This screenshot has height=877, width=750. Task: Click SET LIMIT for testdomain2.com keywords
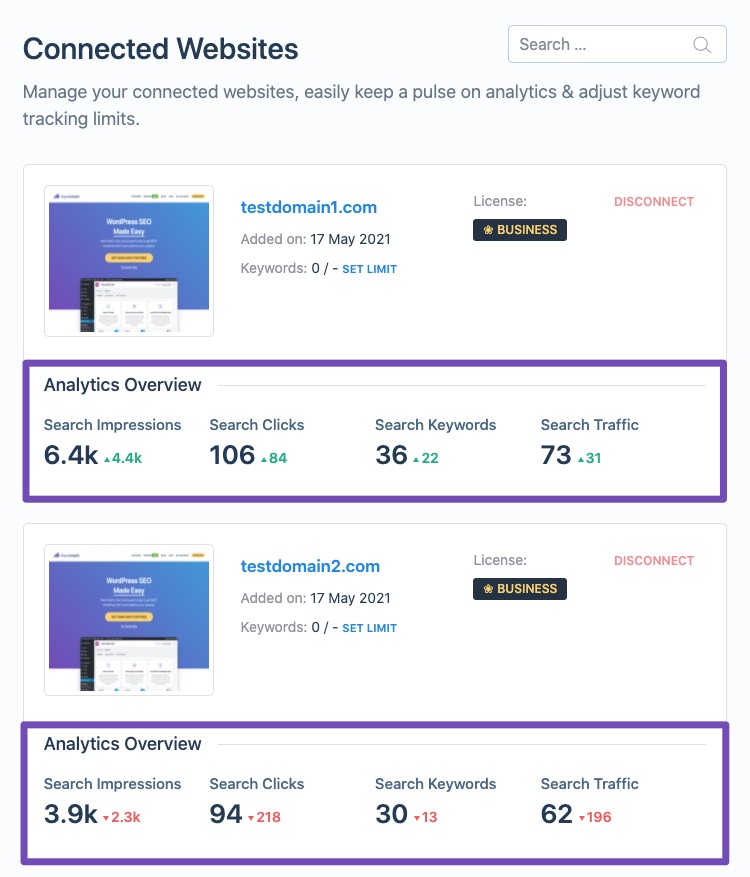point(369,629)
